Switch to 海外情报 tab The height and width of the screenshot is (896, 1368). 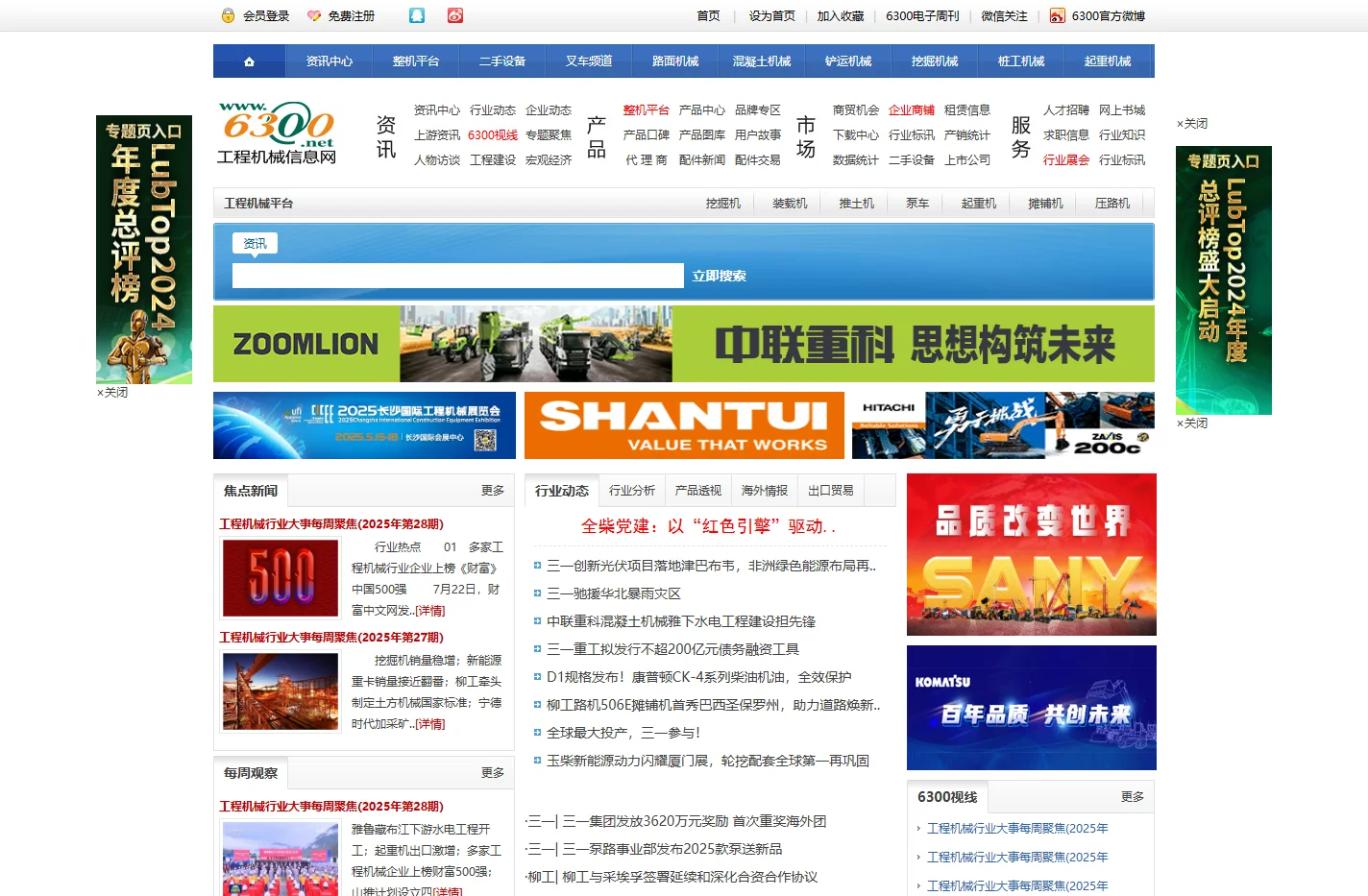(x=765, y=491)
